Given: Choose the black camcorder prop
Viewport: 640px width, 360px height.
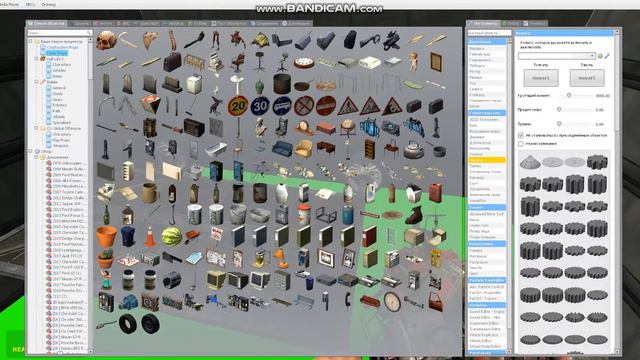Looking at the screenshot, I should pos(171,280).
